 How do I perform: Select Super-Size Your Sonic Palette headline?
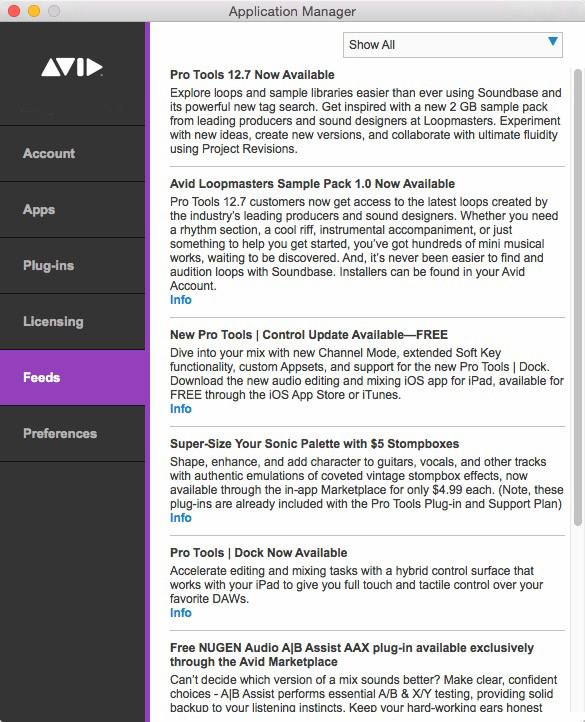314,444
